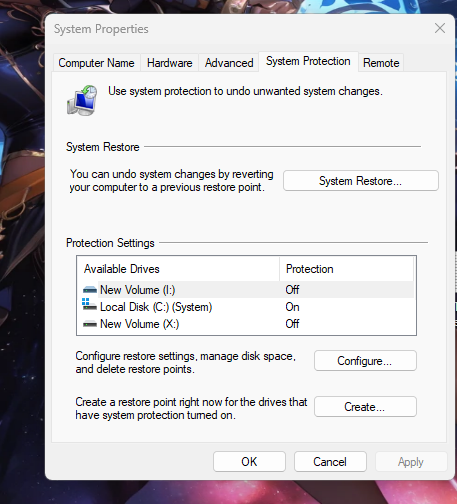The image size is (457, 504).
Task: Select the Local Disk (C:) Windows drive icon
Action: point(89,305)
